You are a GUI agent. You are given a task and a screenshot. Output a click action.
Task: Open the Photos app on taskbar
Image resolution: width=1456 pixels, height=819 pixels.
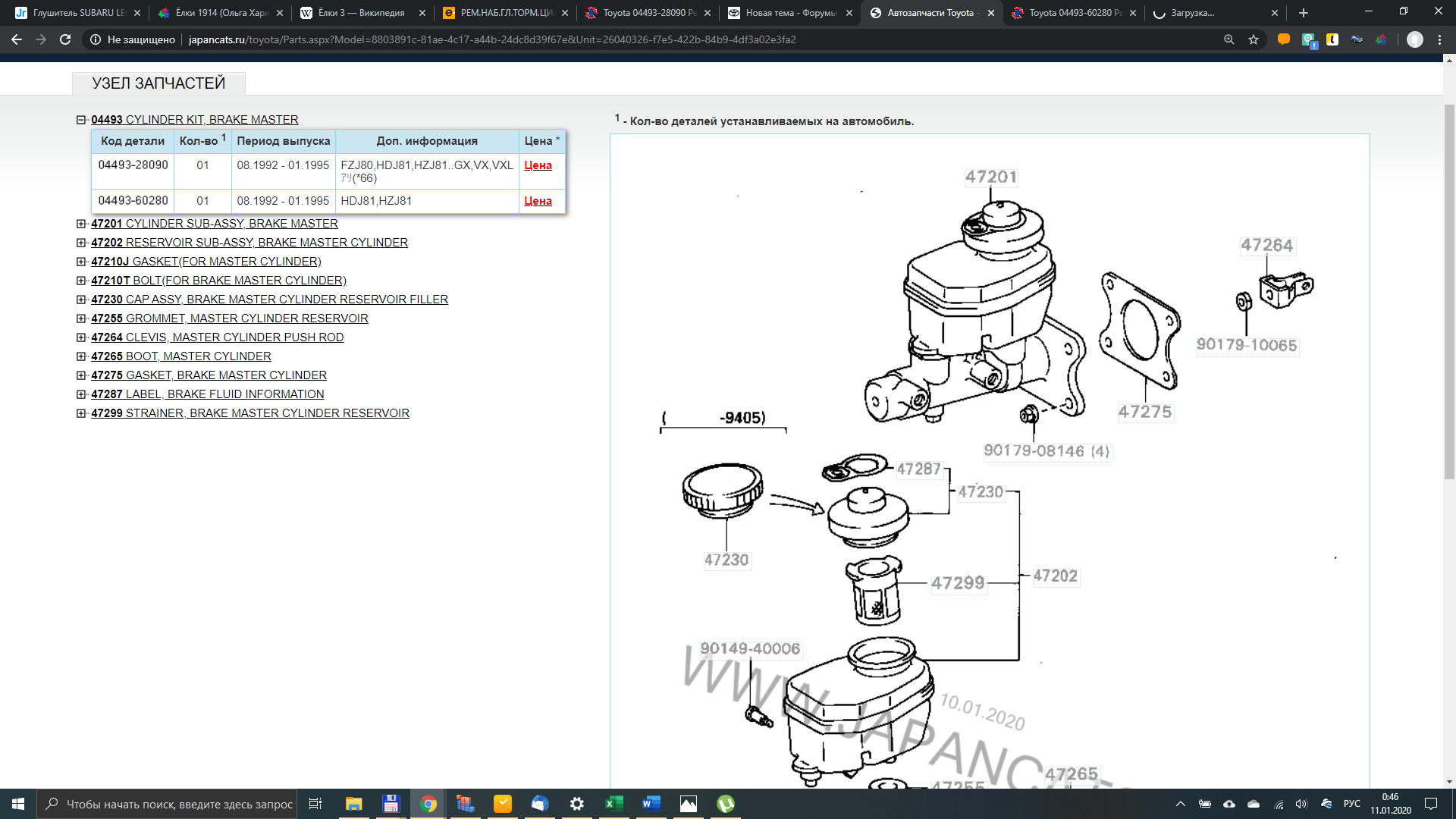coord(689,804)
